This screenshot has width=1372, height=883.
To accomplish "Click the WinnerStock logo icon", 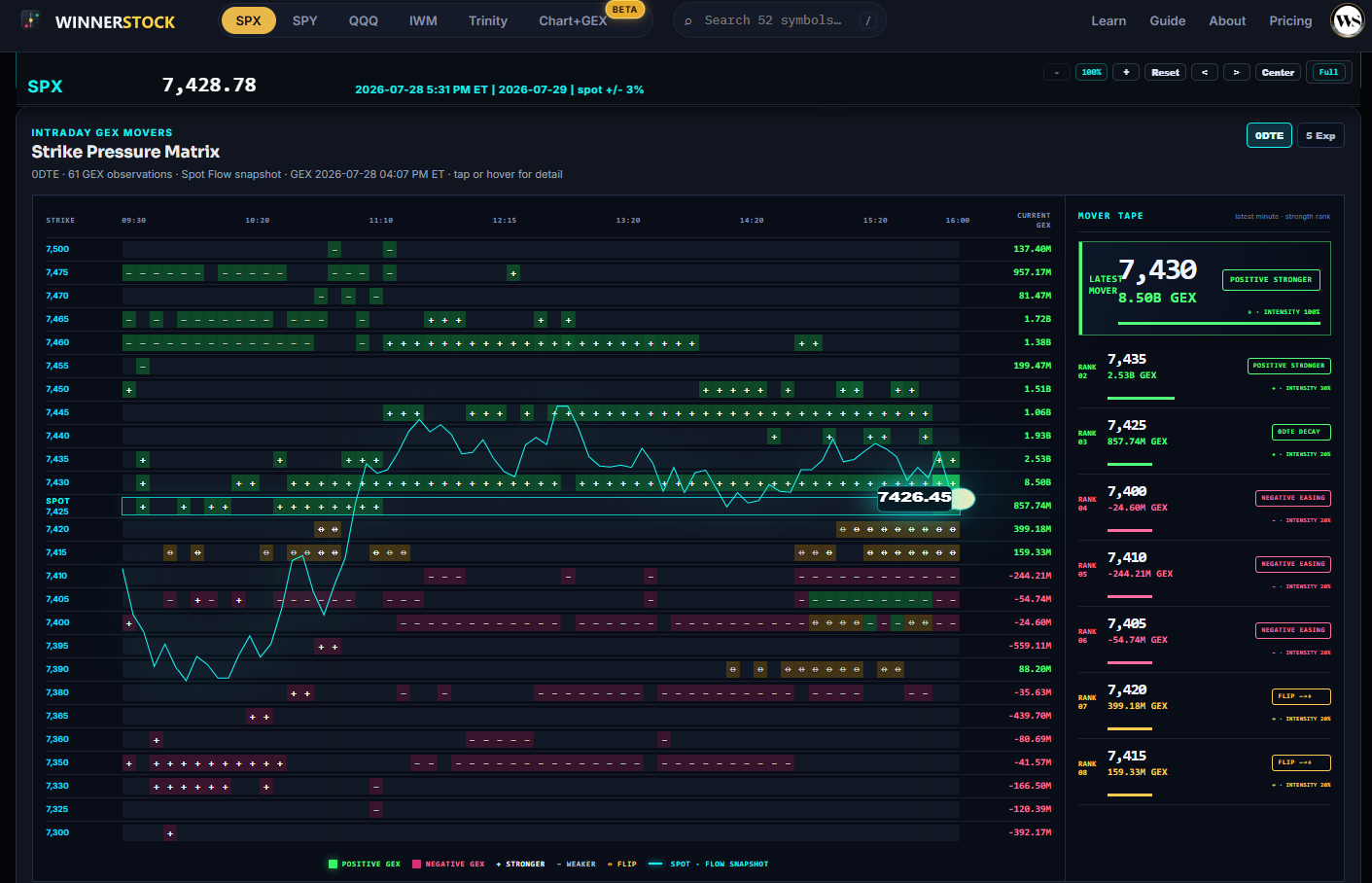I will (x=31, y=20).
